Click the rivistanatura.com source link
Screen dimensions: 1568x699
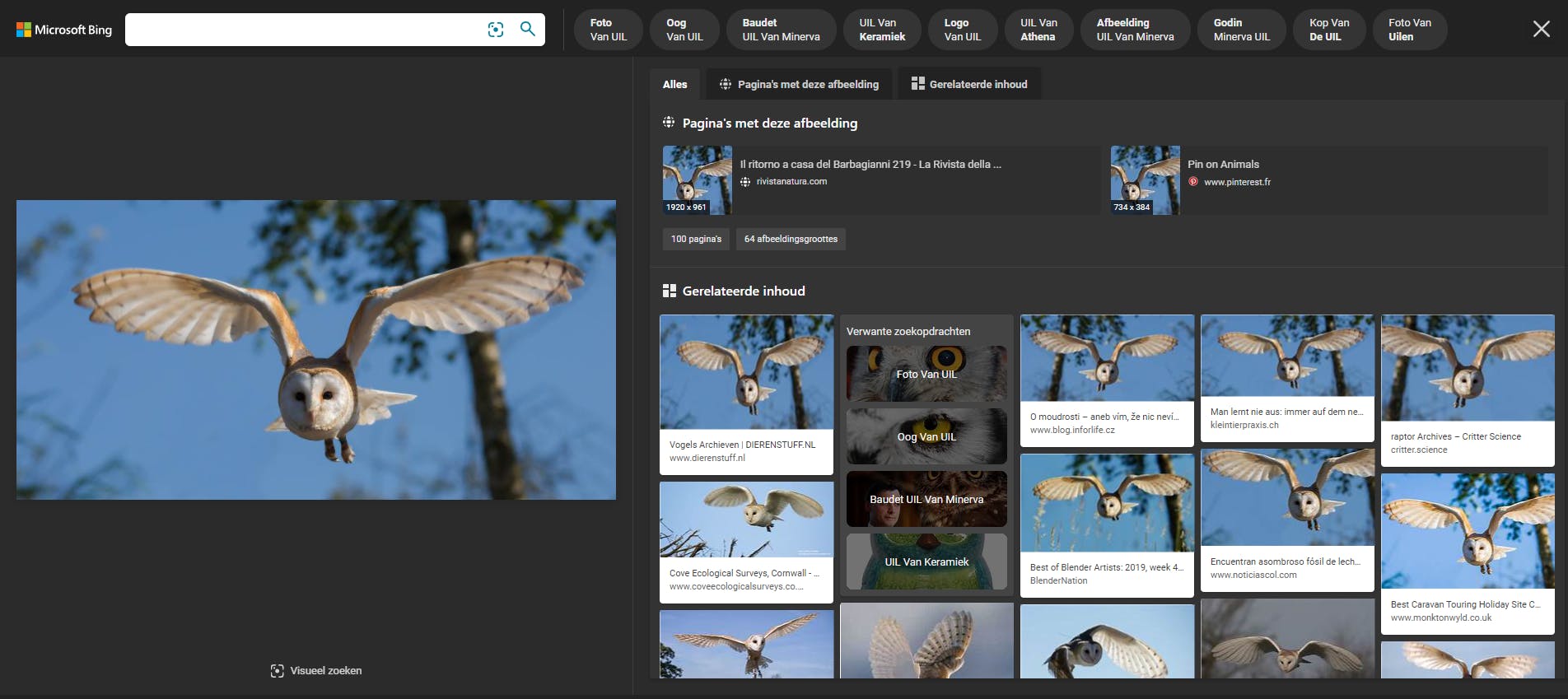(791, 182)
